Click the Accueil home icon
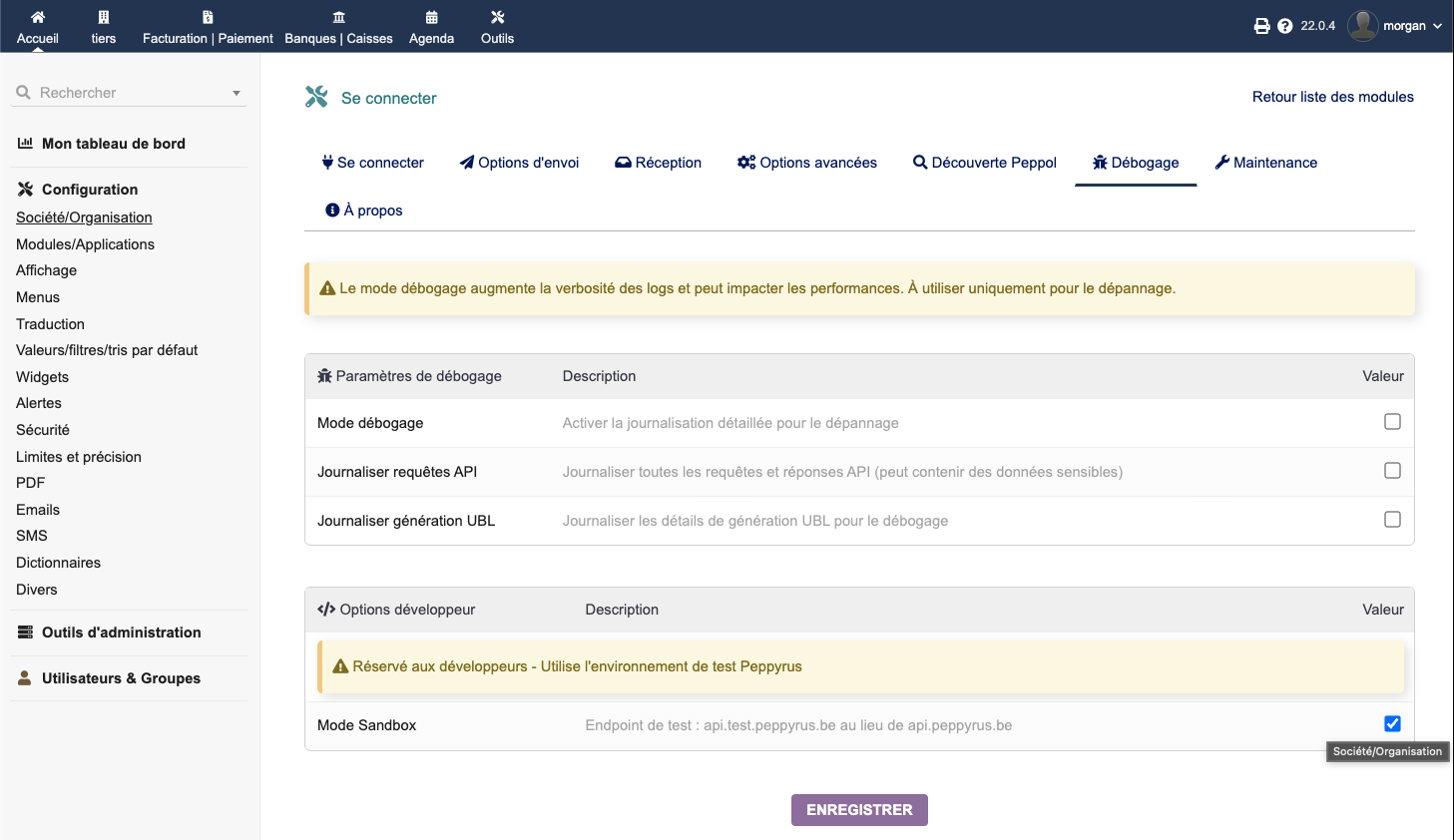This screenshot has width=1454, height=840. (38, 17)
